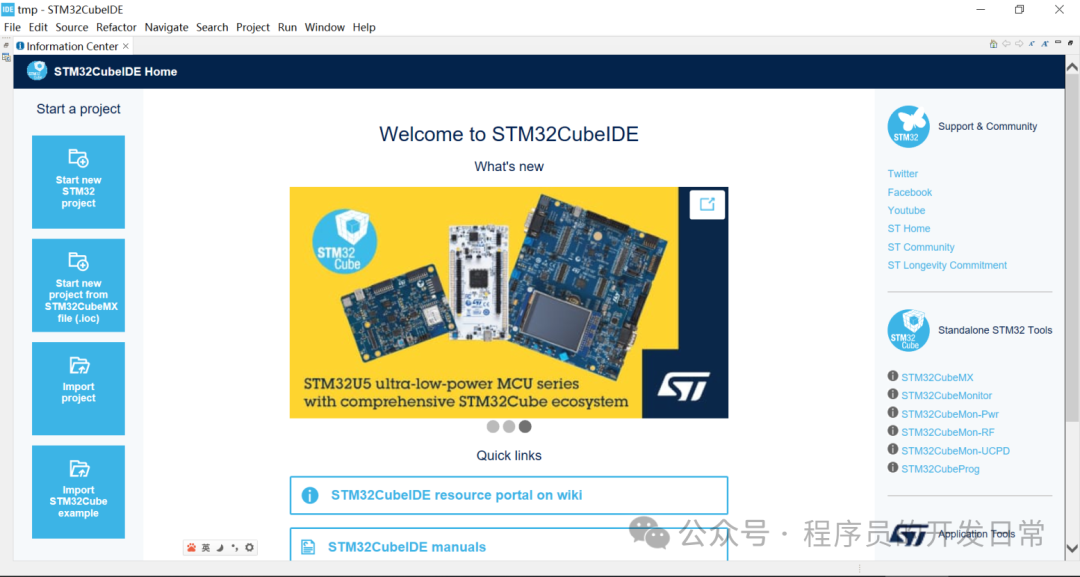Open the STM32CubeMon-Pwr tool link
1080x577 pixels.
tap(950, 414)
